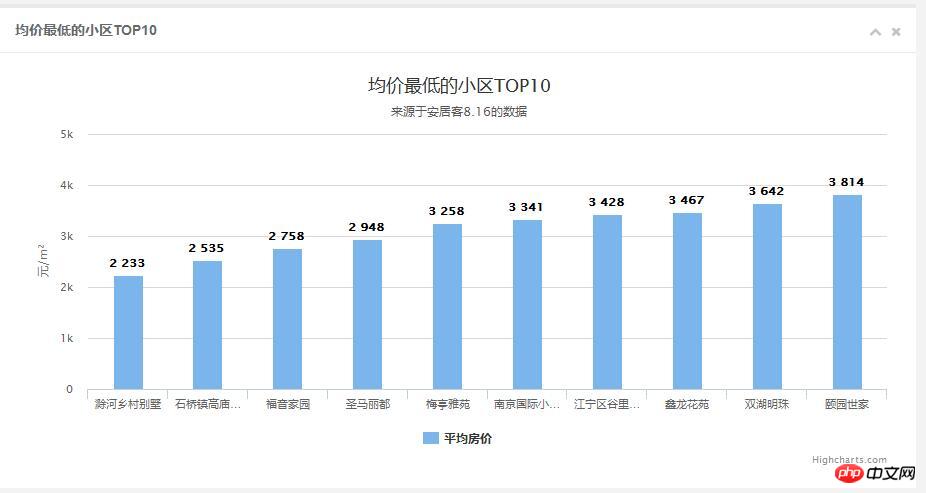Click the y-axis tick label 3k
The height and width of the screenshot is (493, 926).
click(x=67, y=236)
